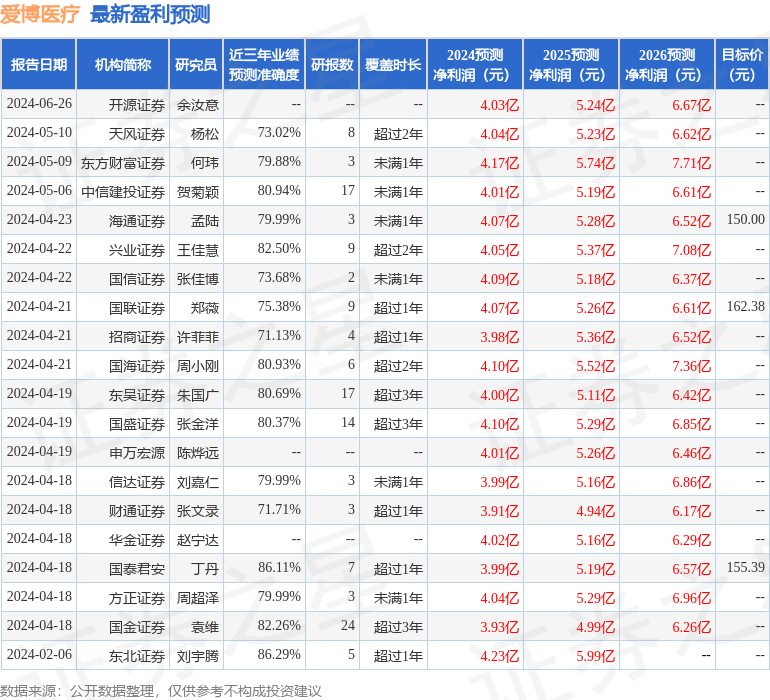Click researcher name 许菲菲
Image resolution: width=770 pixels, height=700 pixels.
pos(198,336)
